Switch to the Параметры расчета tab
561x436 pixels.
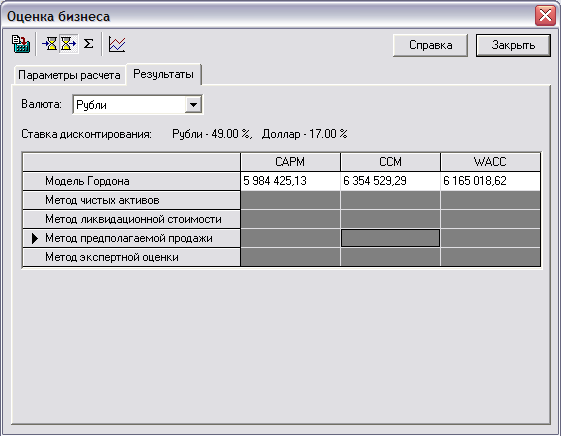point(69,75)
